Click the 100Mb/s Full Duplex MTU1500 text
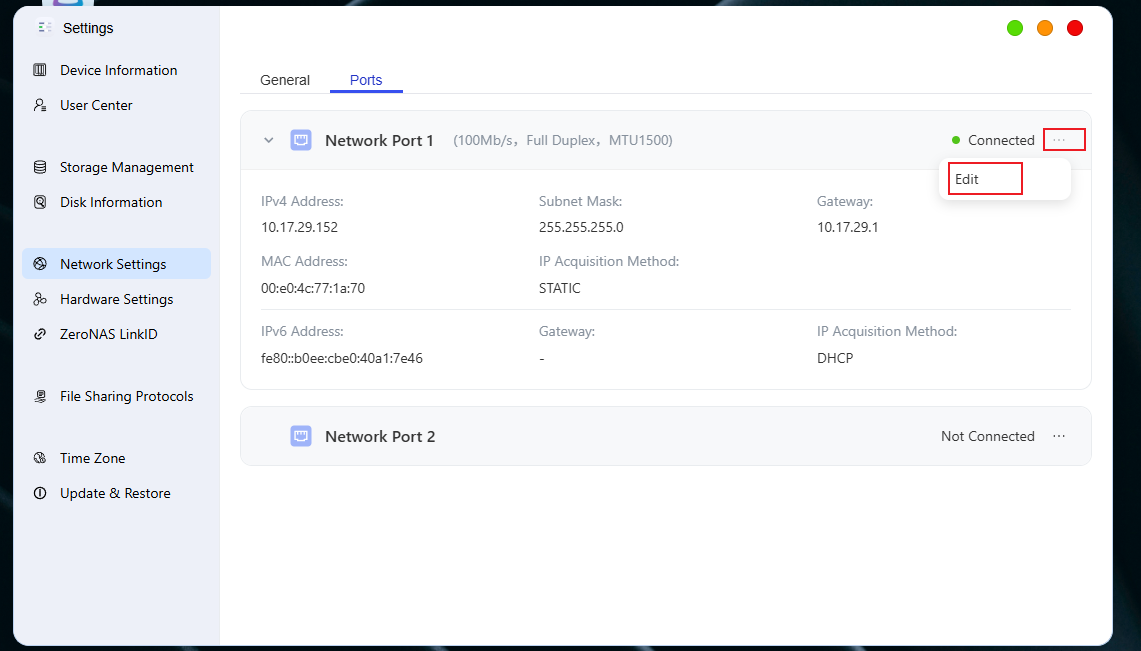 point(562,140)
